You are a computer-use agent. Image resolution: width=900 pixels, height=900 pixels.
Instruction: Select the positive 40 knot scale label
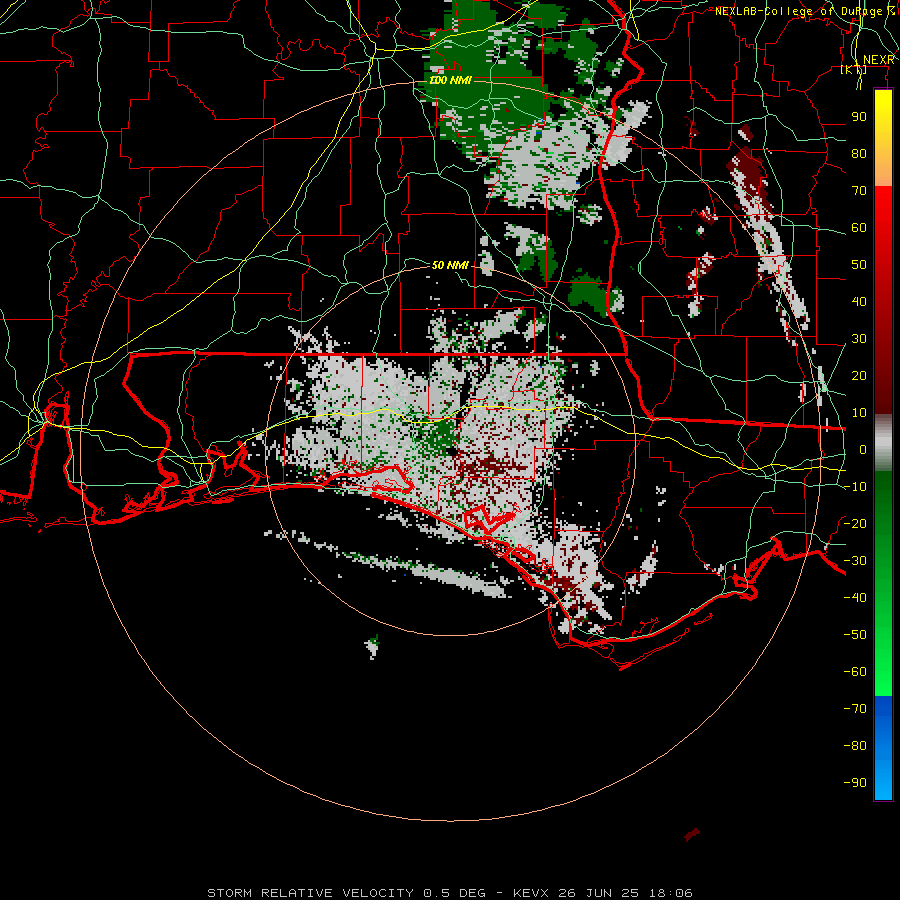[859, 301]
